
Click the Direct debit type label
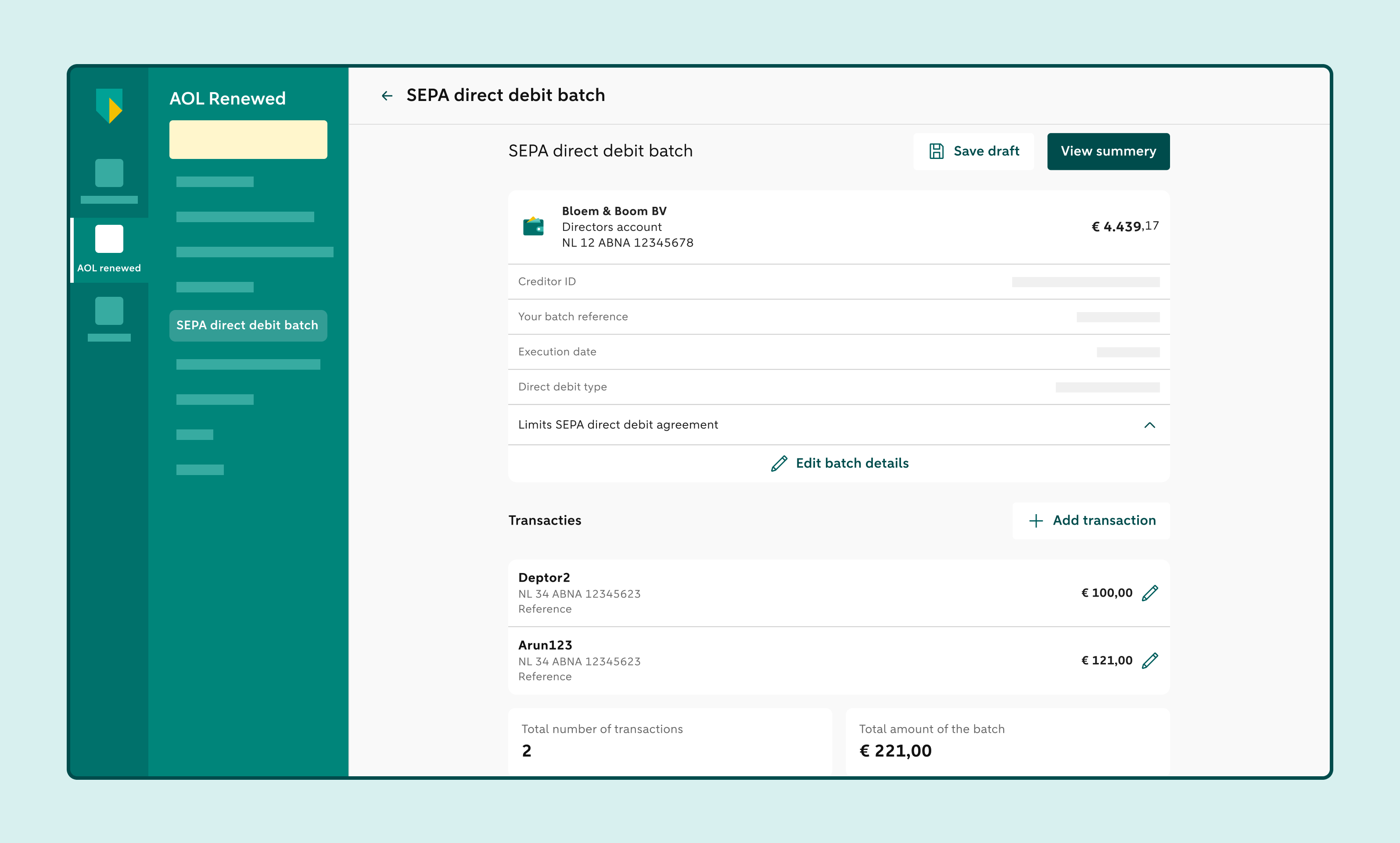click(x=562, y=387)
